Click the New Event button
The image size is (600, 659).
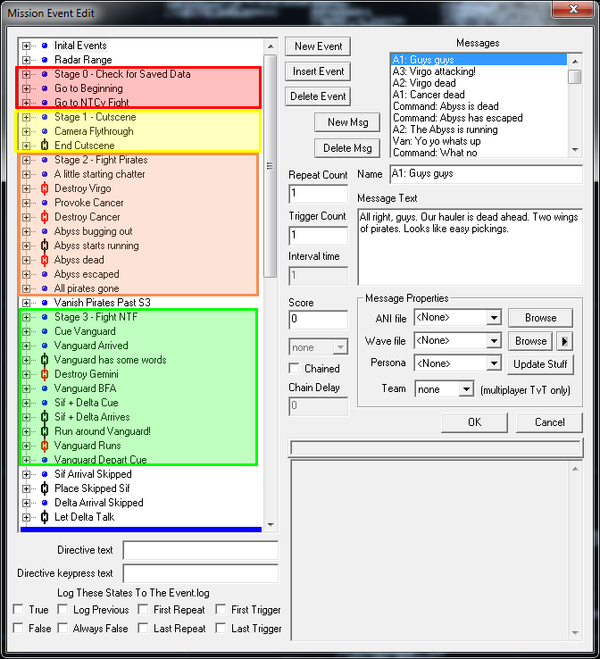click(x=318, y=47)
